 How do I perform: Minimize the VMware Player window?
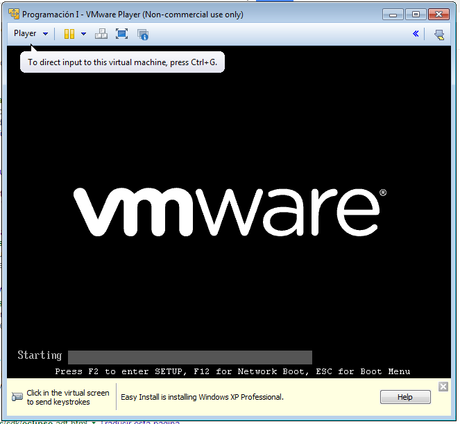pyautogui.click(x=393, y=14)
